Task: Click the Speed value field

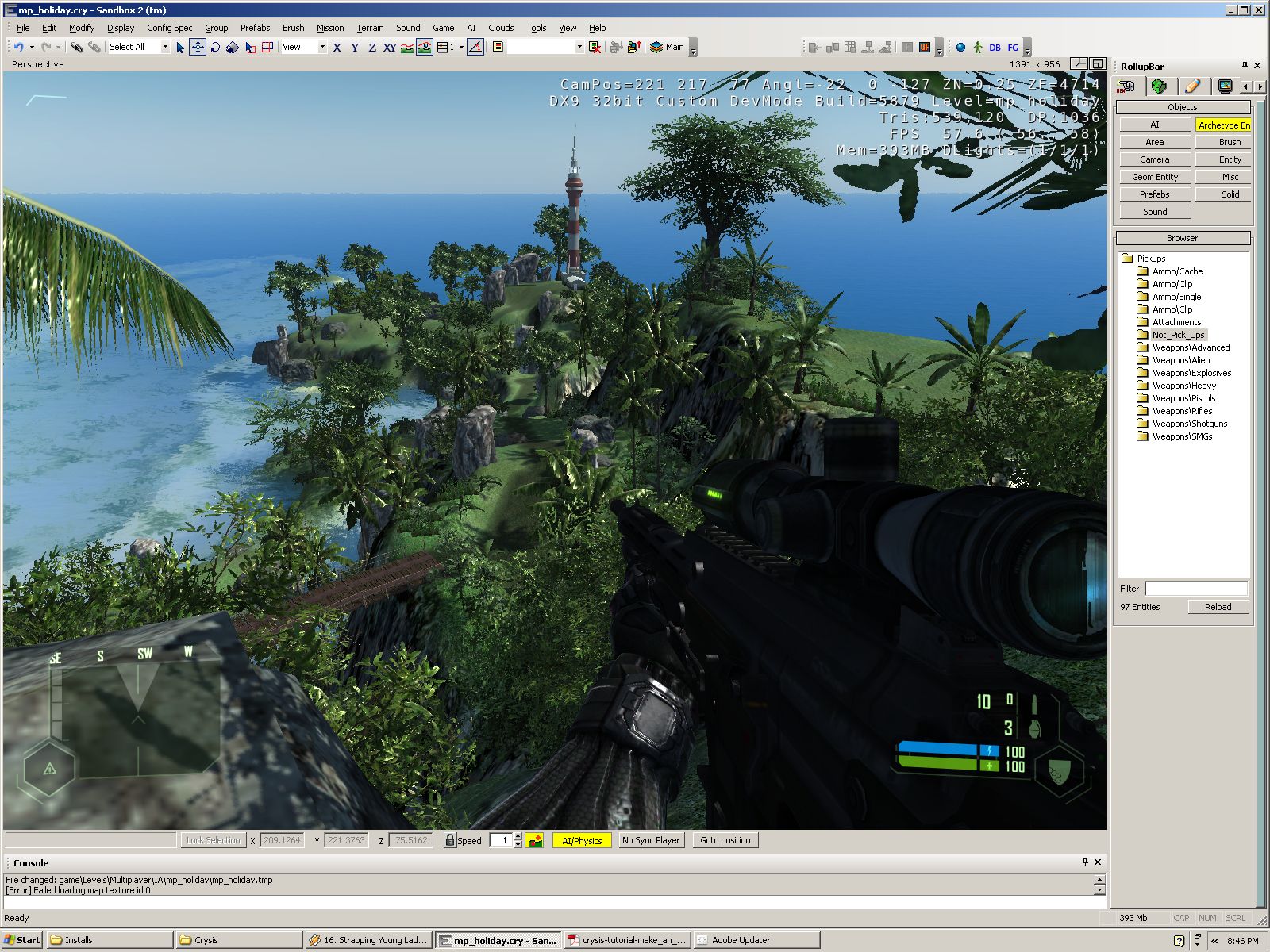Action: tap(501, 840)
